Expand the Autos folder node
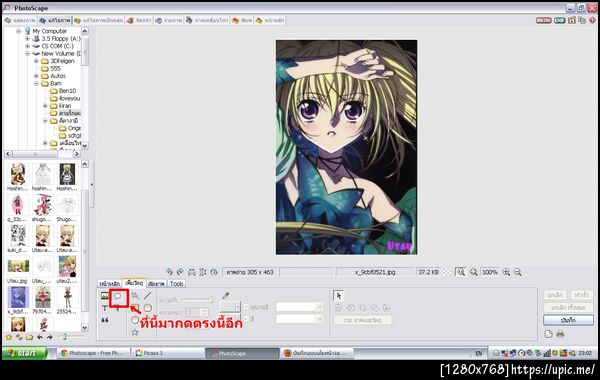600x380 pixels. tap(36, 76)
